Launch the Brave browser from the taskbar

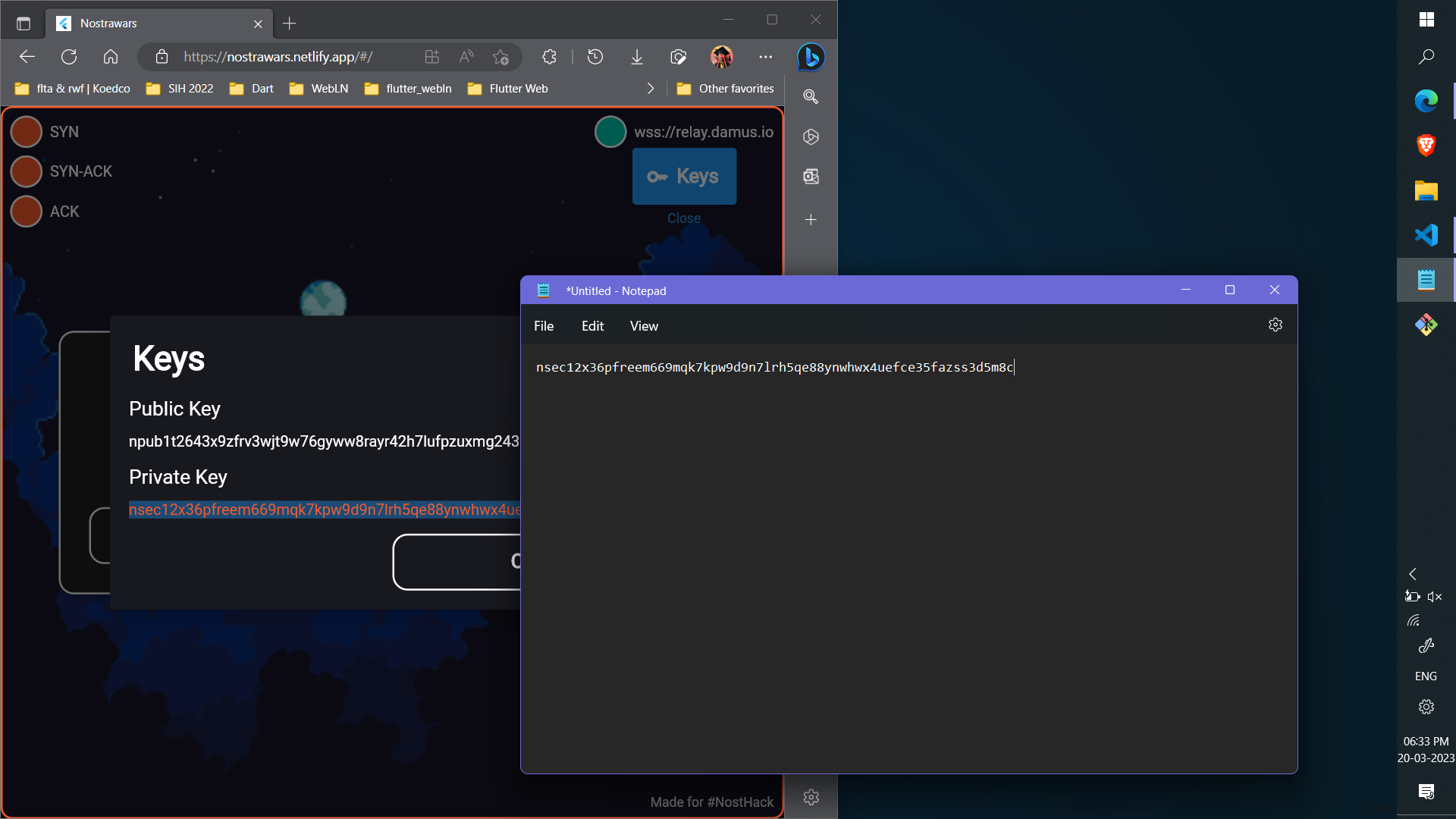1426,145
